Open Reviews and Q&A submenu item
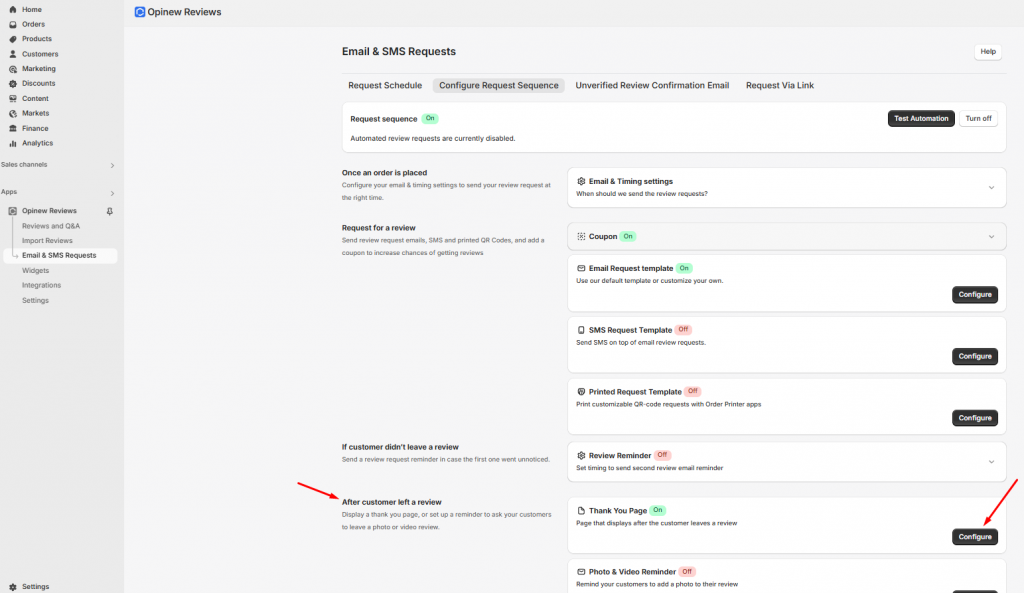The height and width of the screenshot is (593, 1024). pyautogui.click(x=51, y=226)
